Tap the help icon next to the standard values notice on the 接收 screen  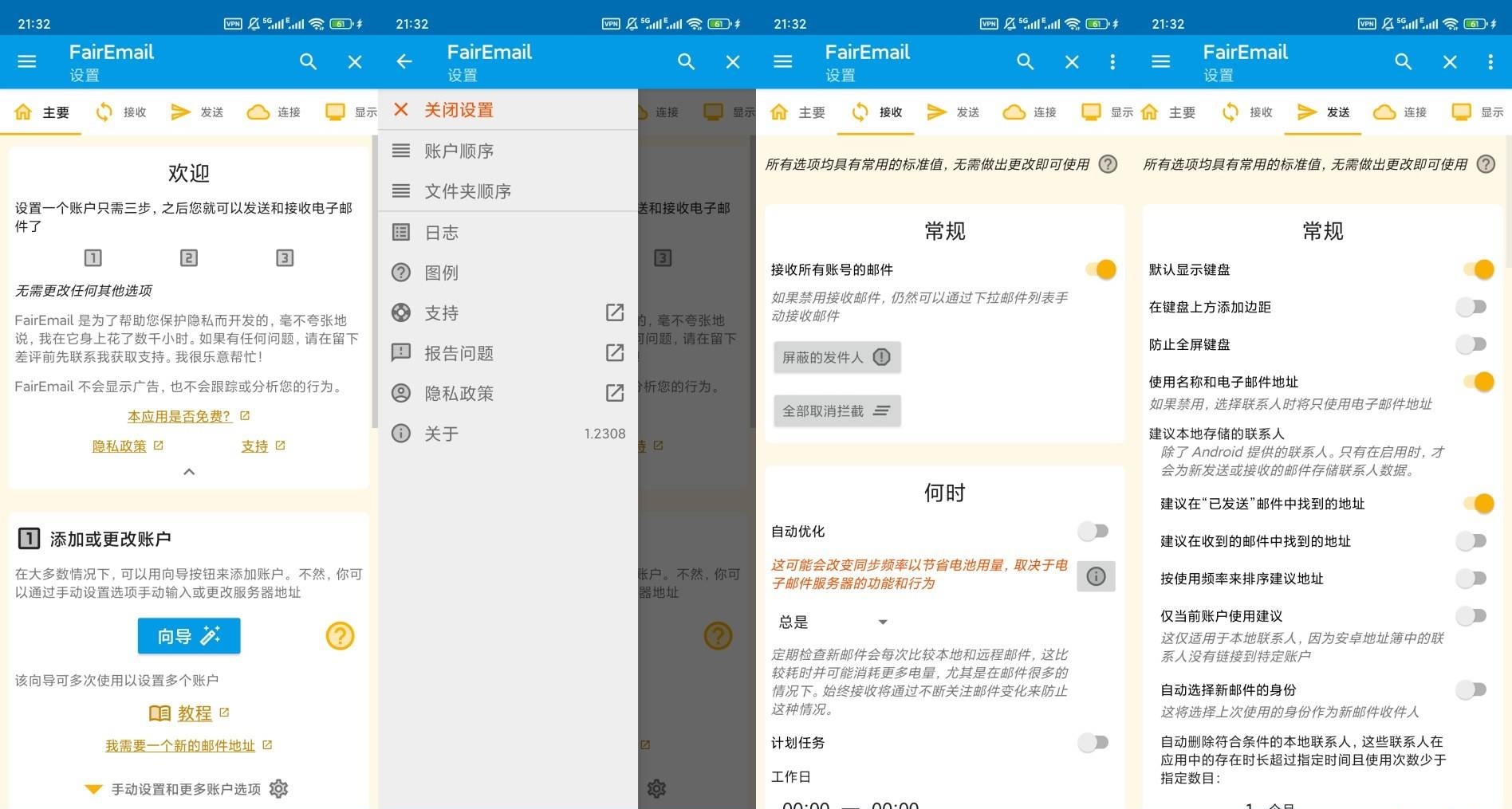pyautogui.click(x=1108, y=164)
